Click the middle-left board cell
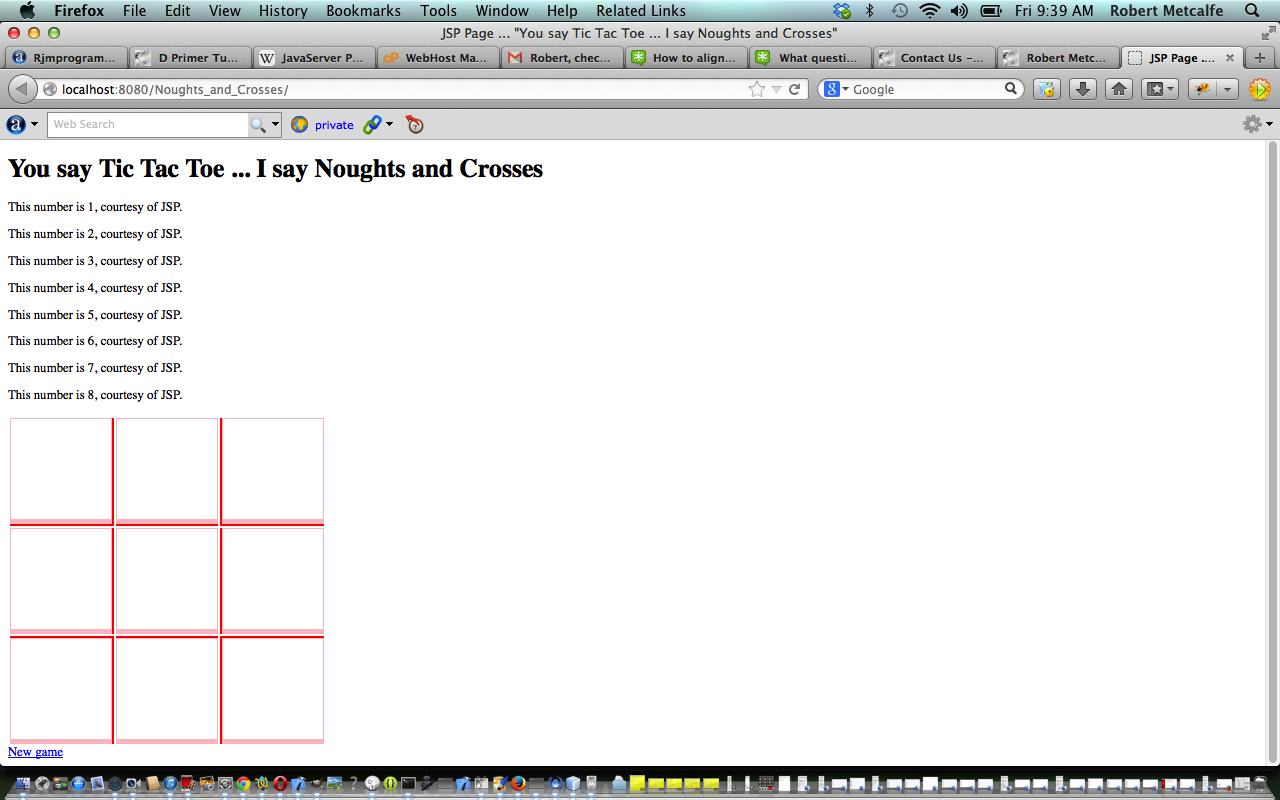Viewport: 1280px width, 800px height. pos(61,579)
